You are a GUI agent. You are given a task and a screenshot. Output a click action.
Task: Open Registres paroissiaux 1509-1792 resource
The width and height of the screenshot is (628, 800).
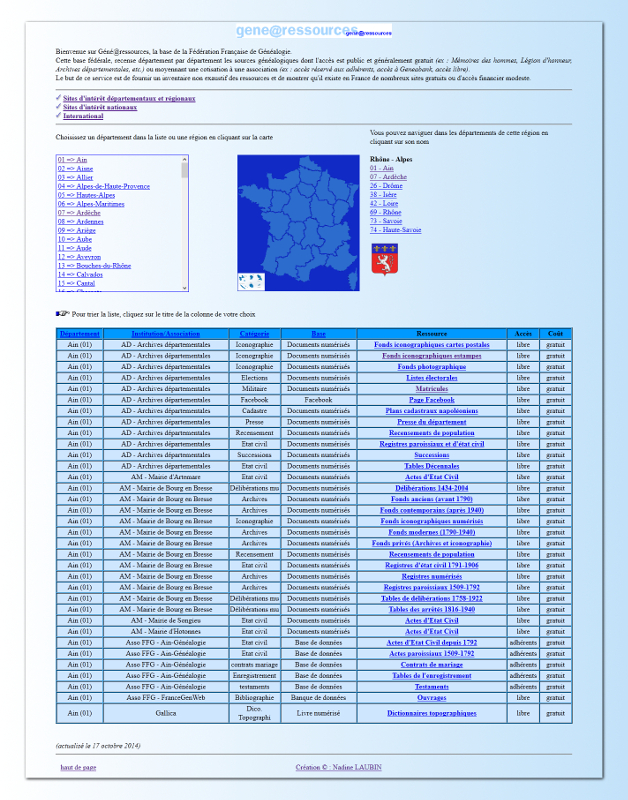pyautogui.click(x=432, y=587)
